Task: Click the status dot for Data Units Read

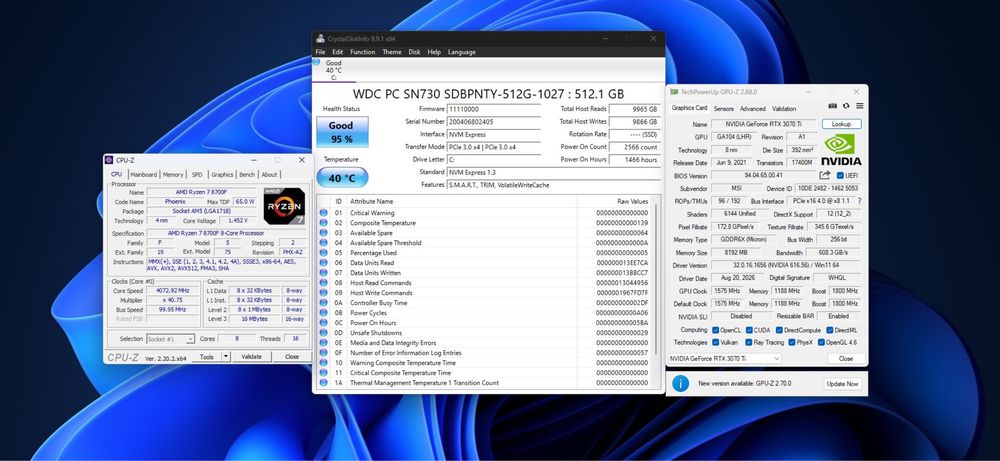Action: pyautogui.click(x=323, y=263)
